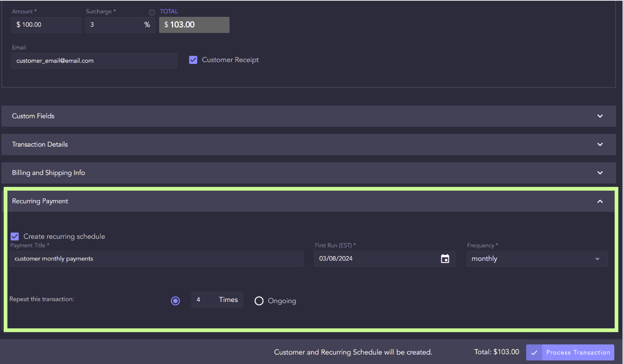Change the repeat count Times field
The image size is (623, 364).
[x=217, y=300]
